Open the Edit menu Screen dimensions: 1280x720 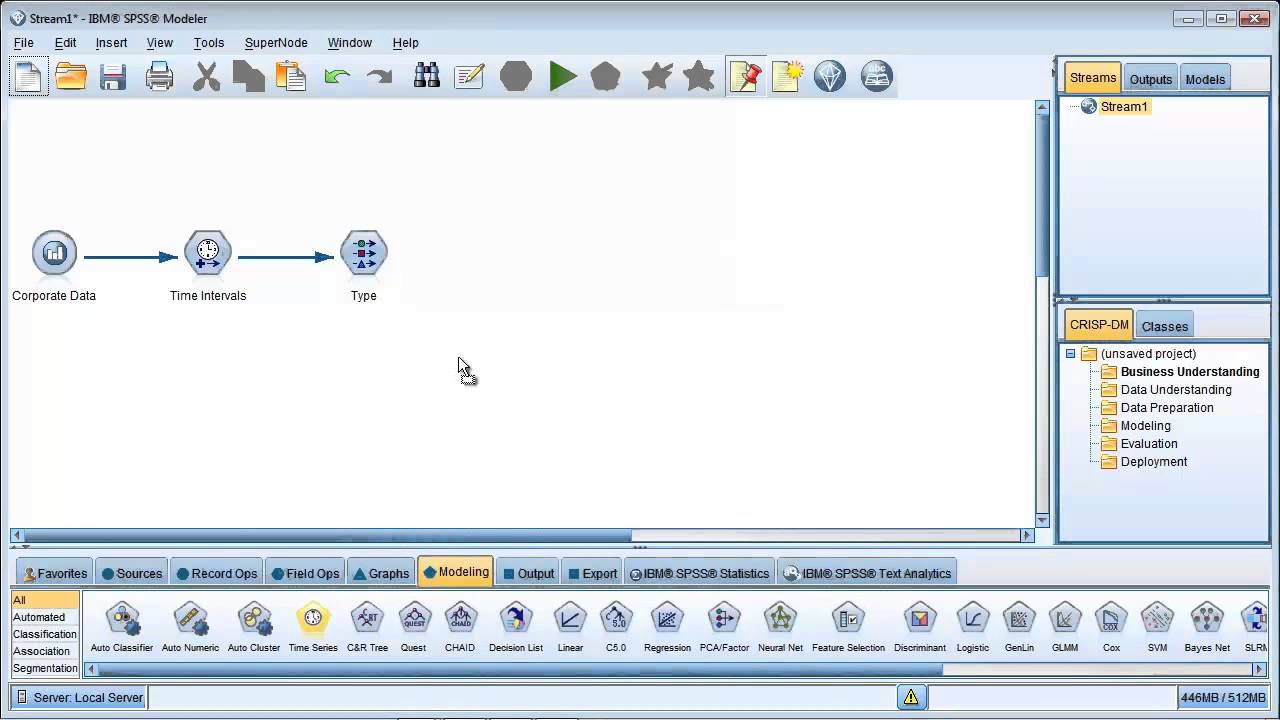65,43
